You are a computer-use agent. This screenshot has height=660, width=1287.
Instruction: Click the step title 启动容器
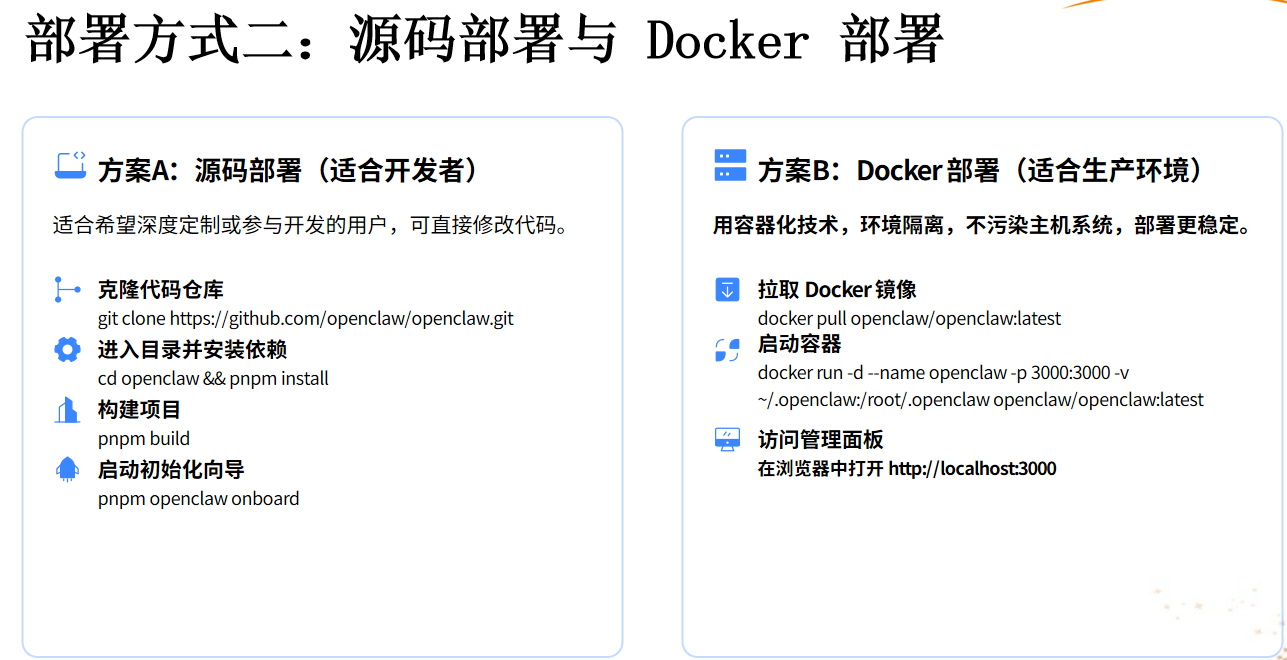(x=800, y=344)
